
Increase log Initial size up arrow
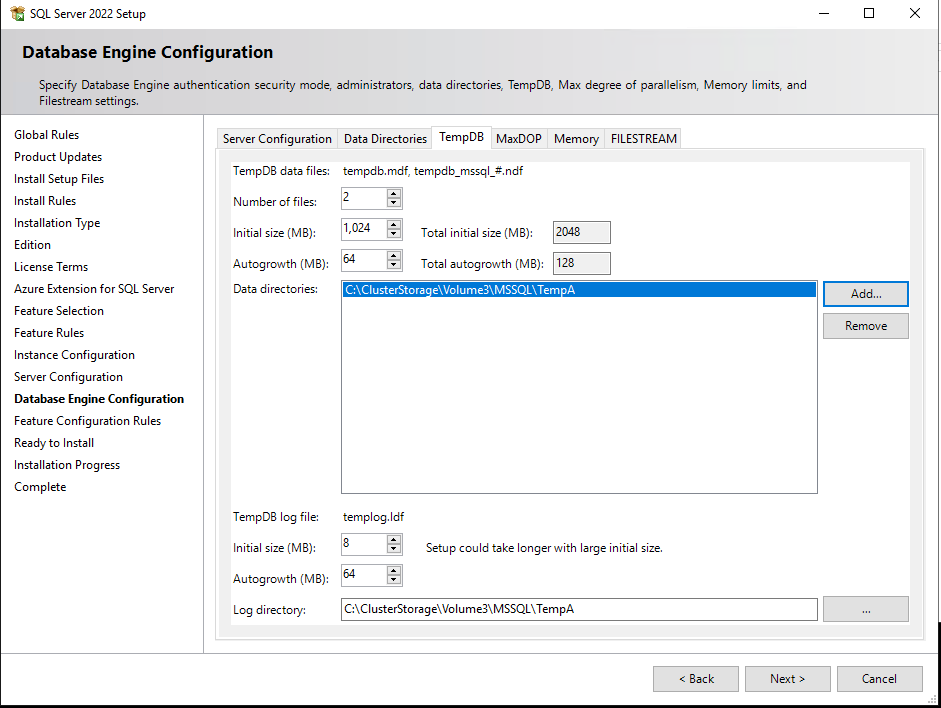coord(394,539)
